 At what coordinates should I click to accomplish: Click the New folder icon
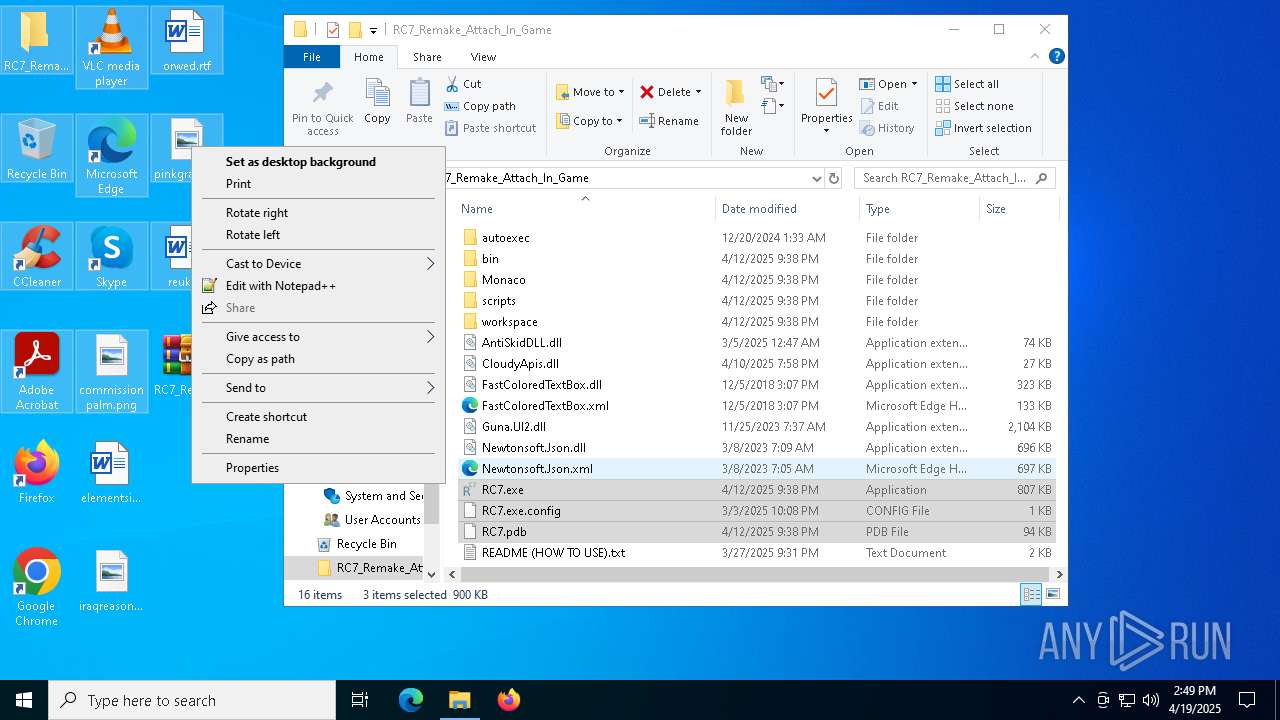(x=736, y=94)
